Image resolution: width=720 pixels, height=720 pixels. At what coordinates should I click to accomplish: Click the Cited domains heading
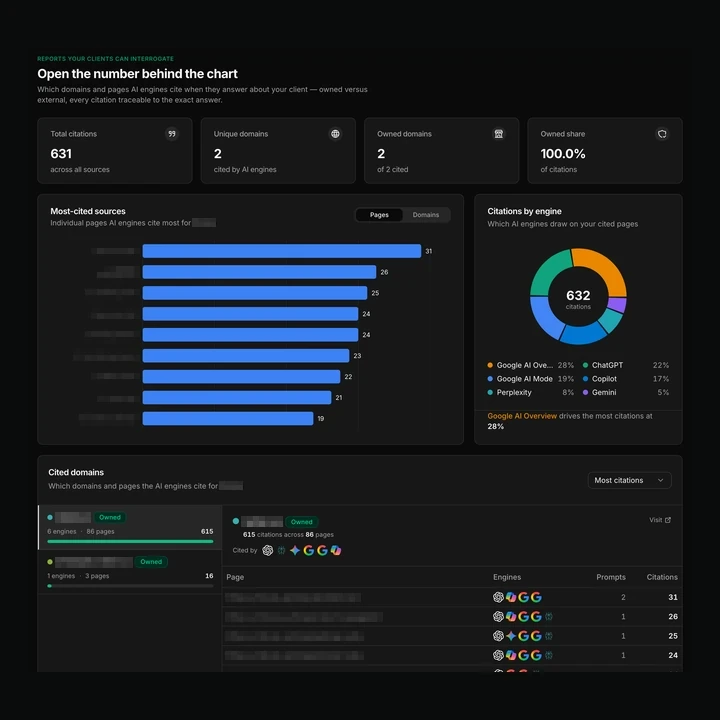tap(76, 472)
